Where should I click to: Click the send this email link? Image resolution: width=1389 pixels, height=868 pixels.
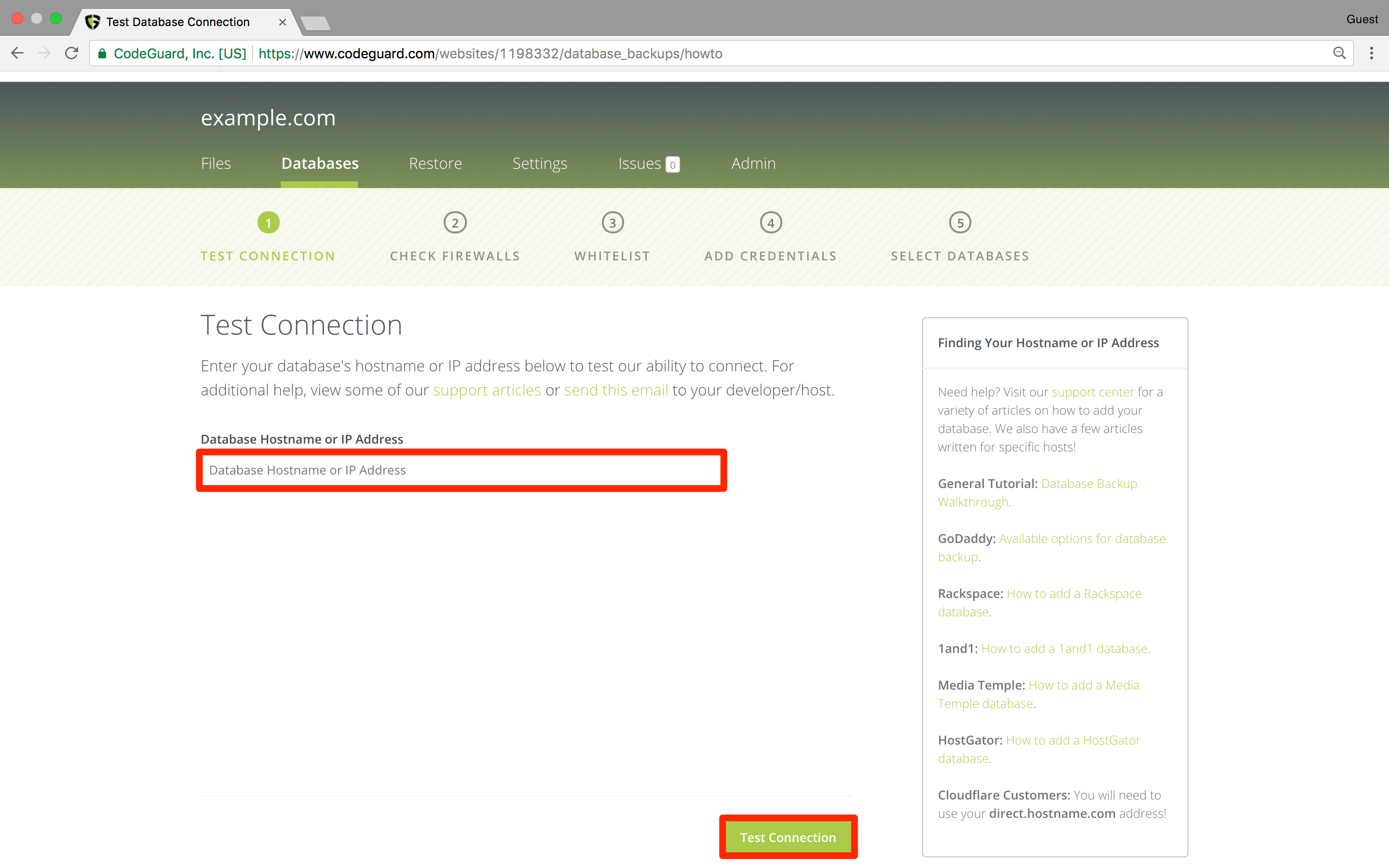616,391
